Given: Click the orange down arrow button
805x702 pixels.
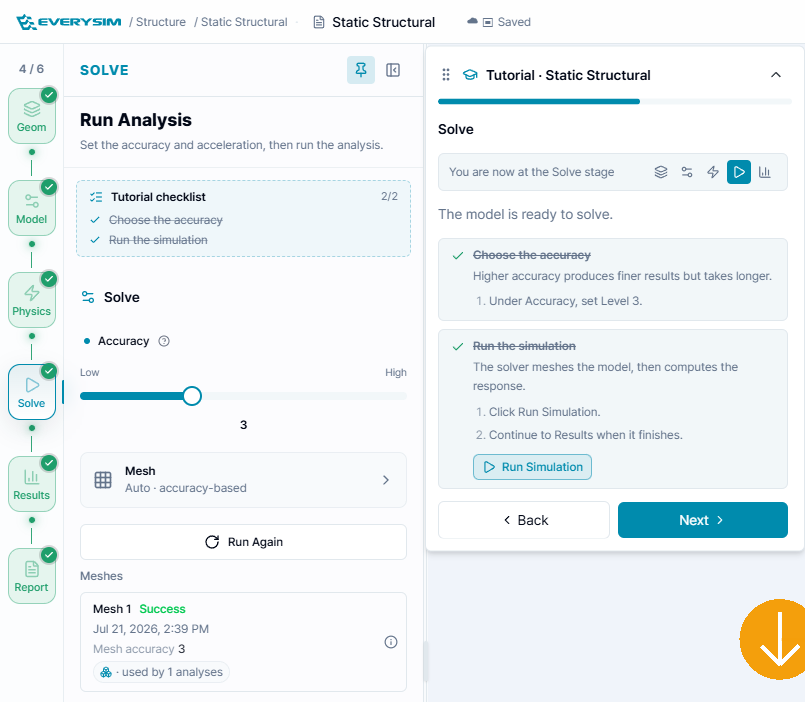Looking at the screenshot, I should [774, 639].
